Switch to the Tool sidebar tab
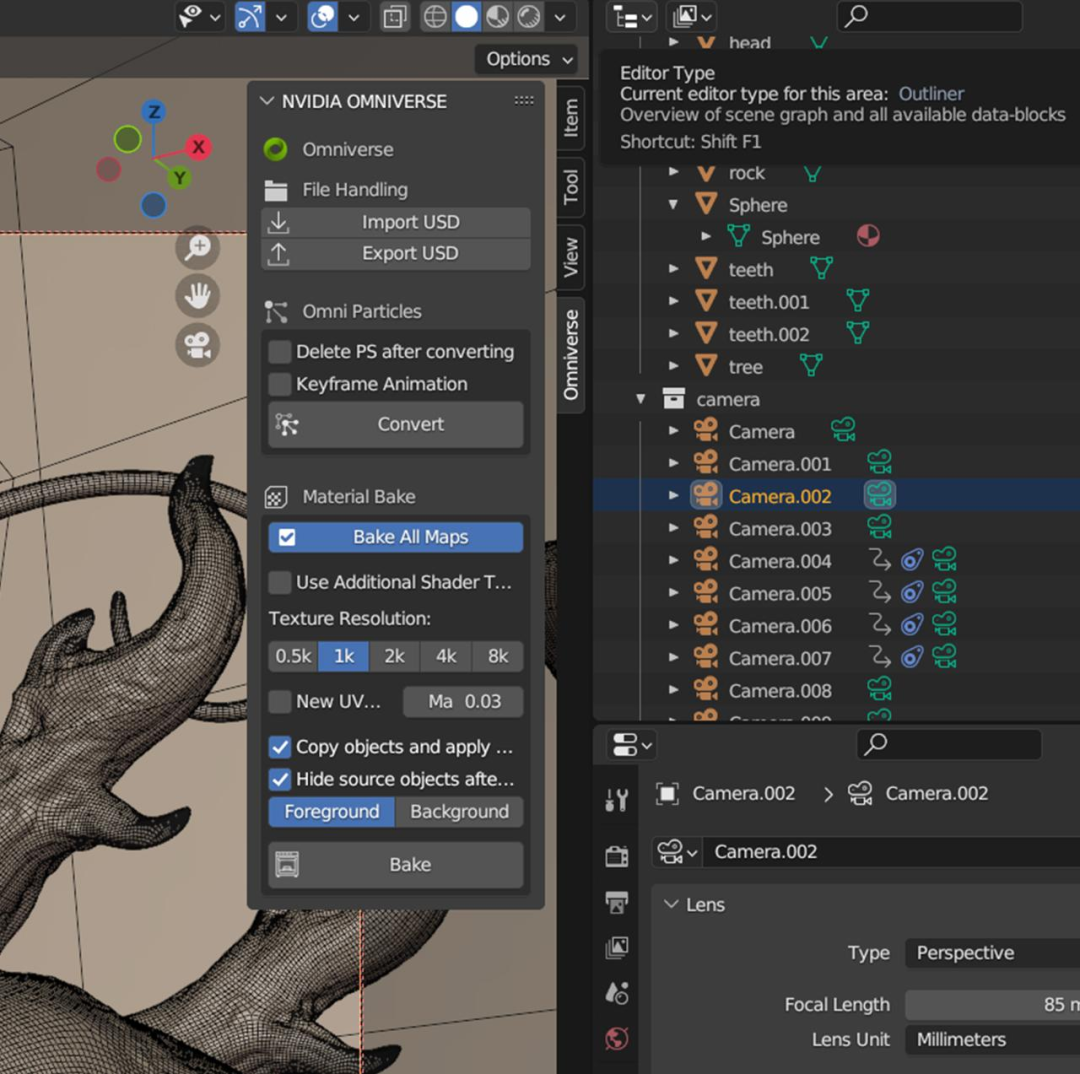Image resolution: width=1080 pixels, height=1074 pixels. click(x=571, y=187)
